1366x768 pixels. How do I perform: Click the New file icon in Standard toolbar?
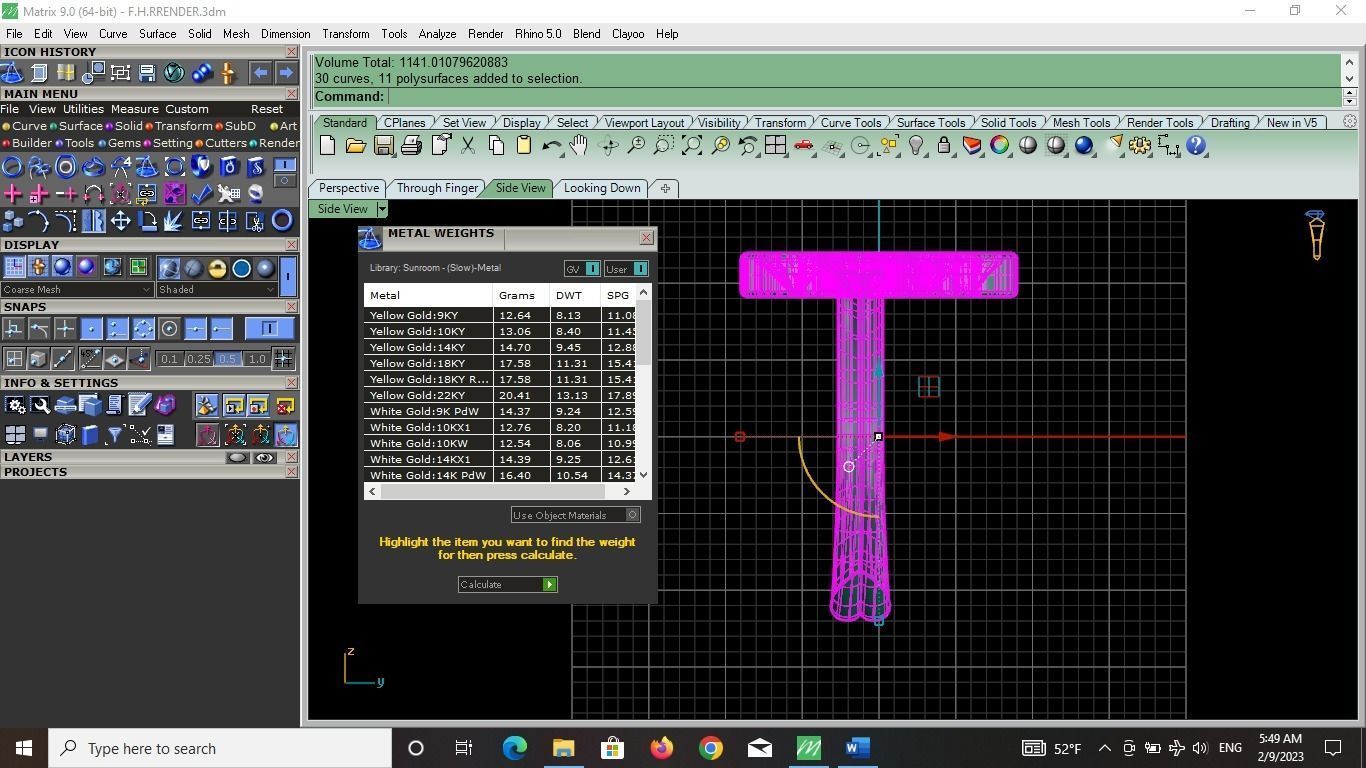[x=327, y=146]
